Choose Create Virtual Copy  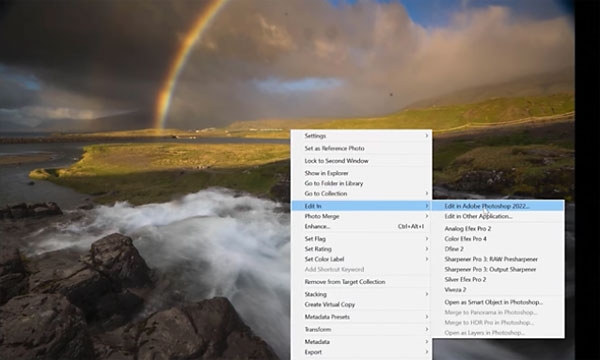point(361,305)
